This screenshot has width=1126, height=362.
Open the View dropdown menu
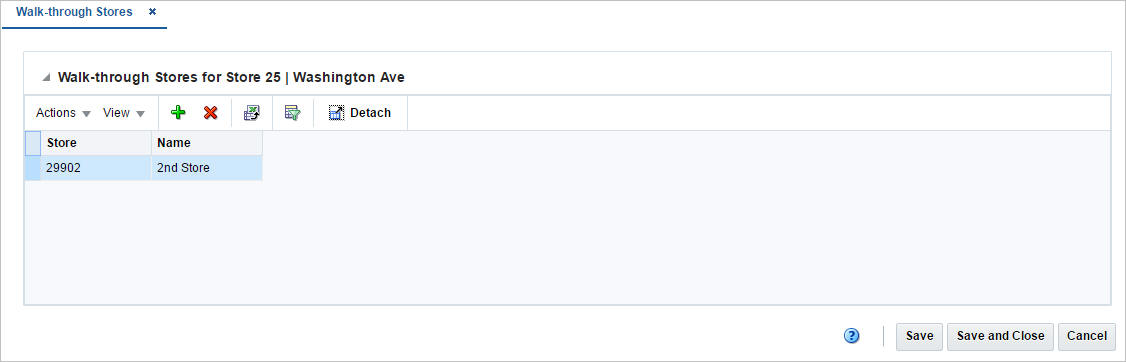pyautogui.click(x=124, y=113)
